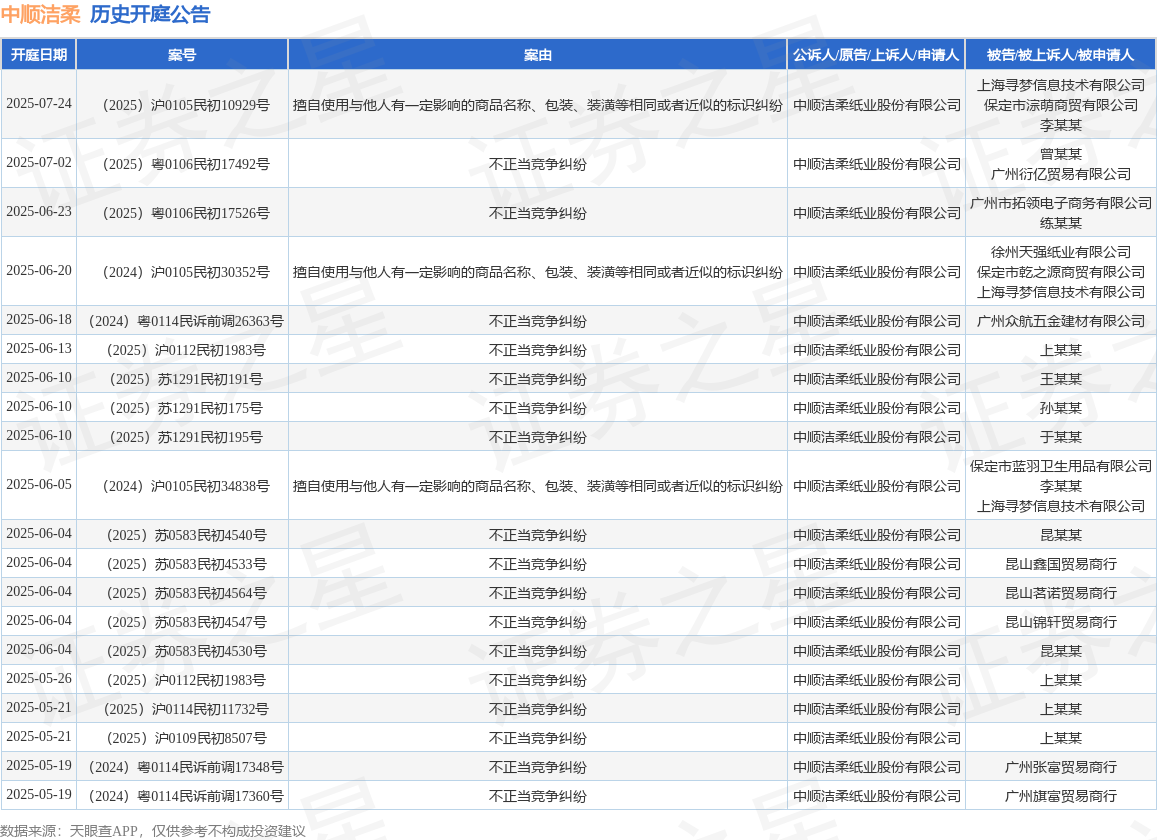Click the date 2025-06-05
The width and height of the screenshot is (1157, 840).
click(x=39, y=484)
